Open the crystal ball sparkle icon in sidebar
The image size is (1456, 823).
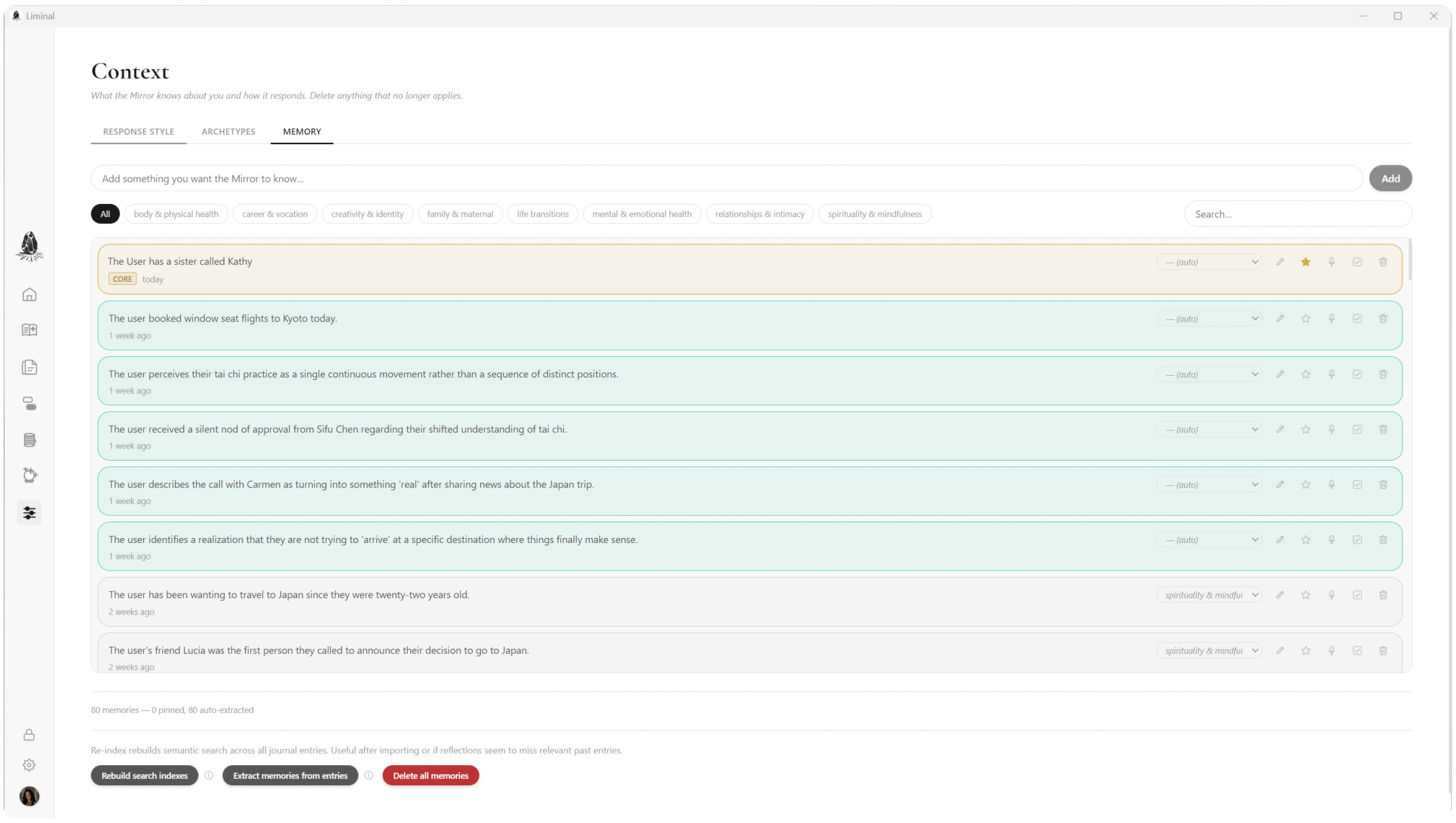click(x=29, y=475)
